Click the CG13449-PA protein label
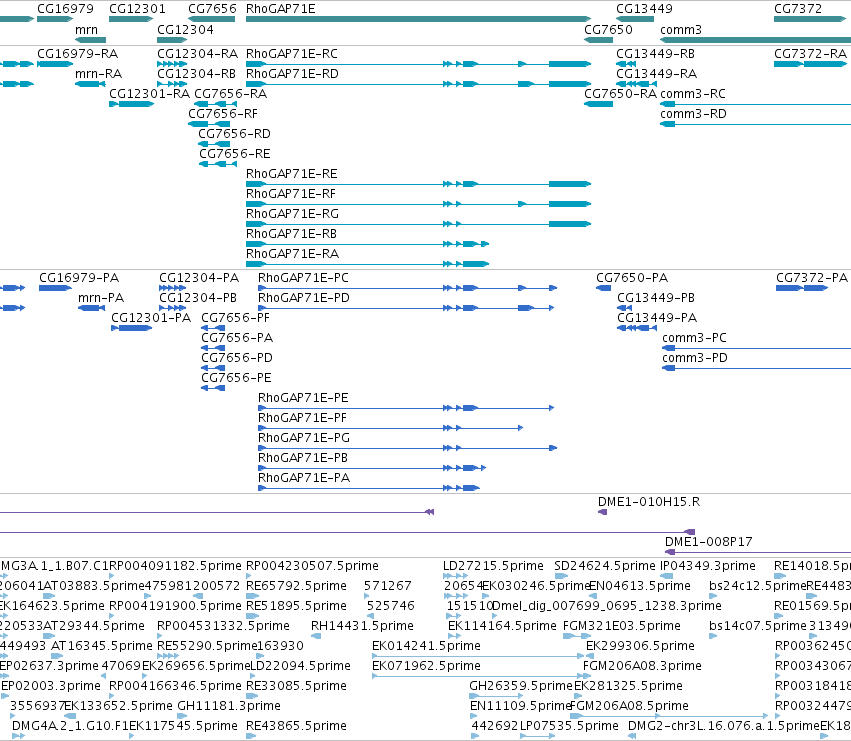 coord(657,318)
